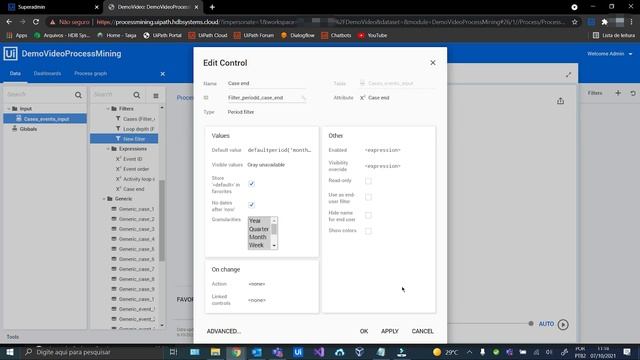640x360 pixels.
Task: Reload the browser page
Action: (36, 22)
